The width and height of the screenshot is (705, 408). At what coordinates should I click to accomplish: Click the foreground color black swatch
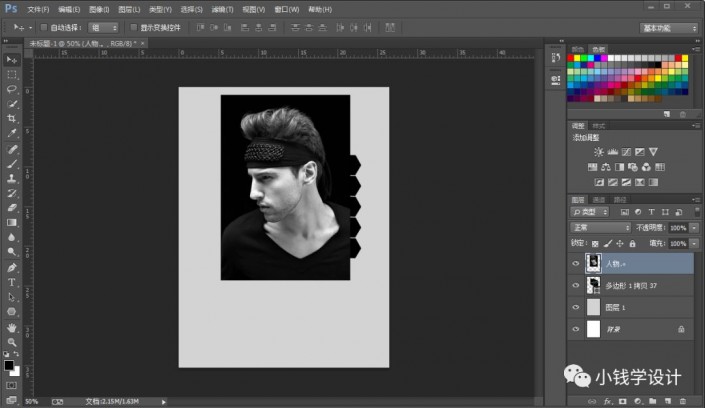click(9, 366)
